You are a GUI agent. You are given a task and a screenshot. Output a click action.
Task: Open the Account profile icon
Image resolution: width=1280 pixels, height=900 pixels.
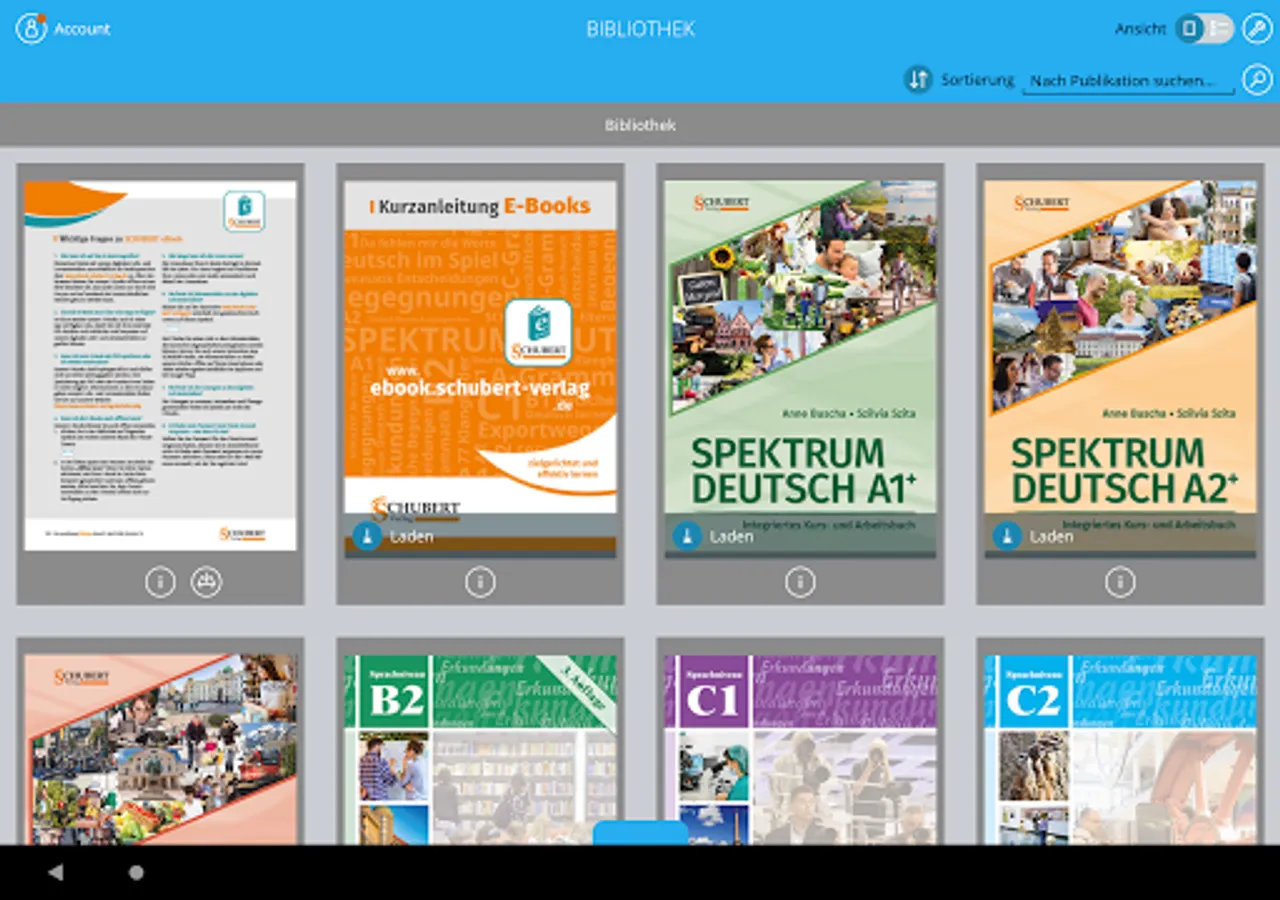[x=31, y=28]
